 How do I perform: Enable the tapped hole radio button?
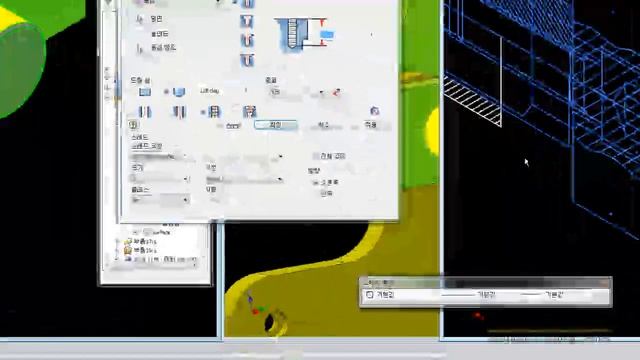pyautogui.click(x=203, y=112)
